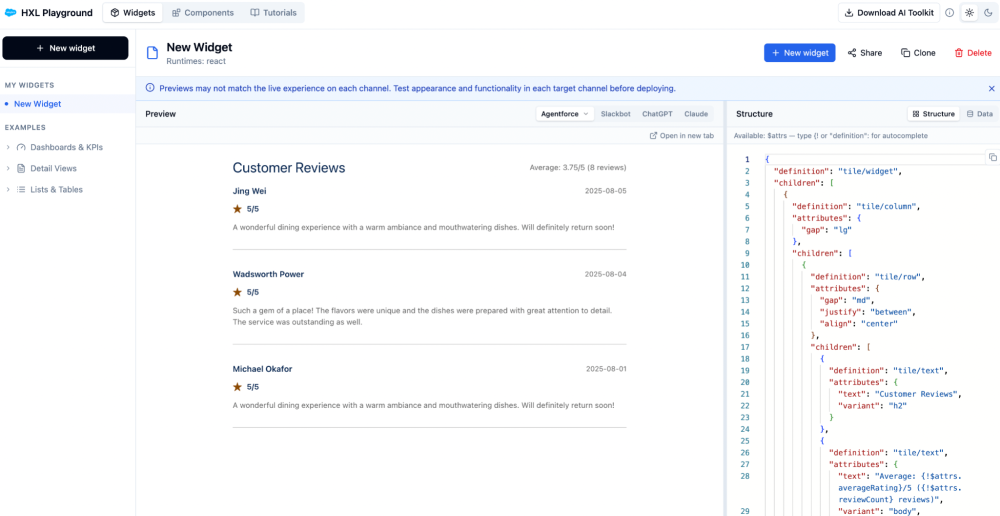Click the star icon in Wadsworth Power's review
Screen dimensions: 1000x516
point(237,292)
